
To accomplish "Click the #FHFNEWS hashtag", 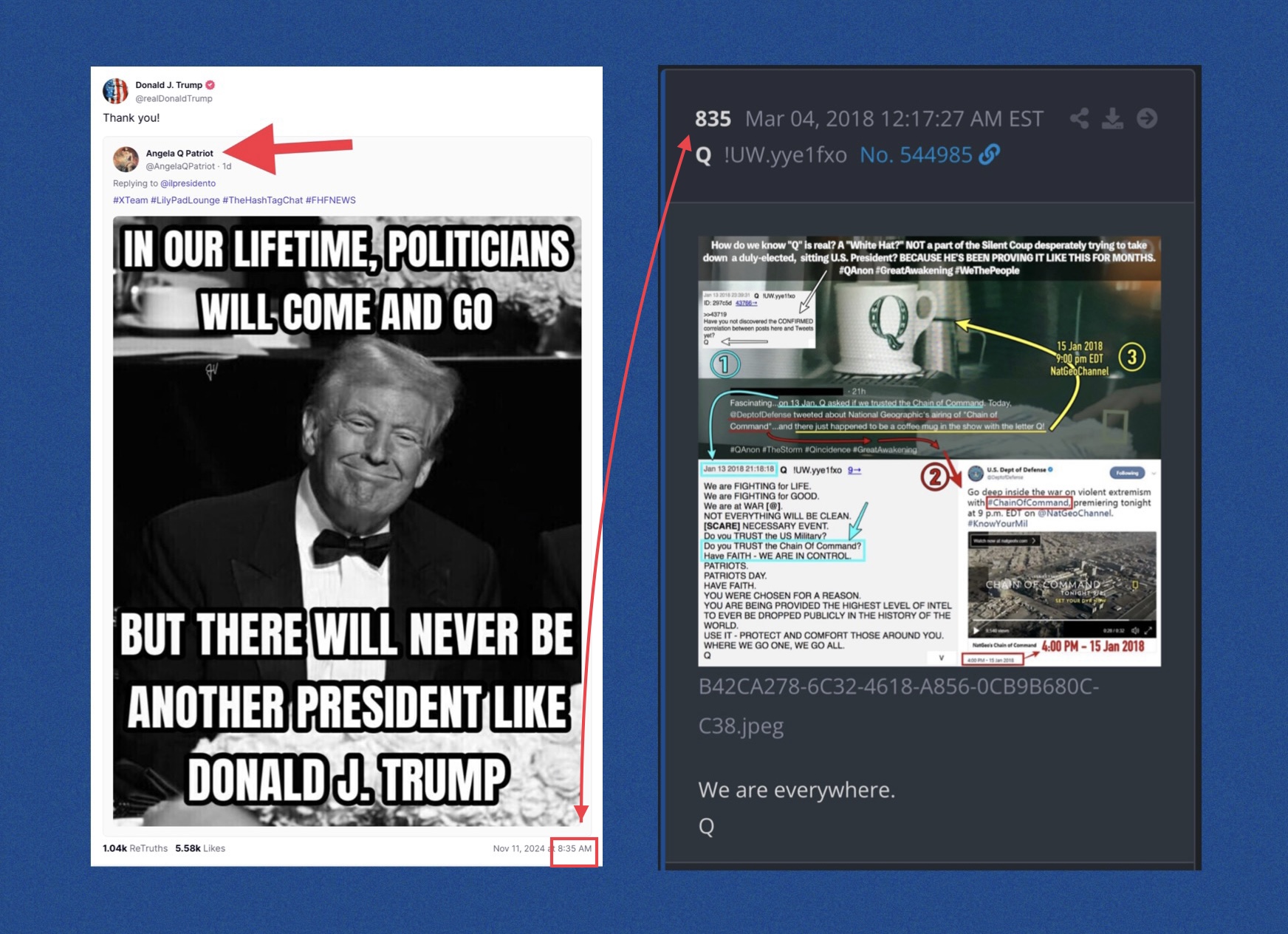I will coord(331,200).
